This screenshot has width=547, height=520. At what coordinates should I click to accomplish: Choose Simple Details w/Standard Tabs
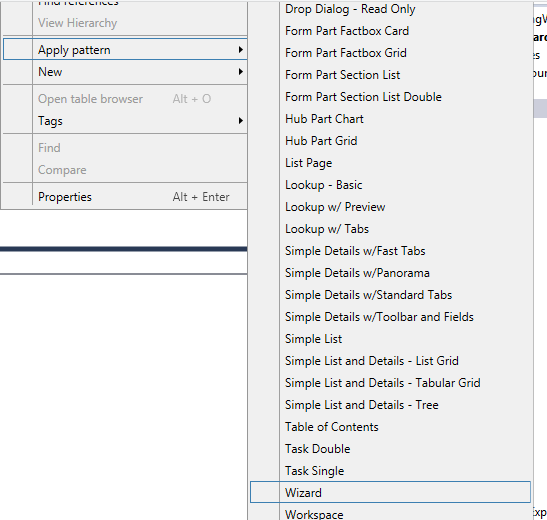tap(390, 295)
